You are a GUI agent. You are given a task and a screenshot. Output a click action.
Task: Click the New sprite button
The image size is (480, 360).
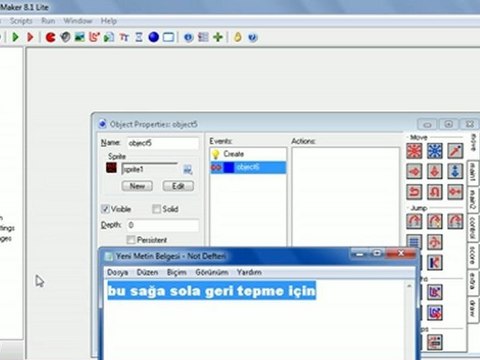(137, 186)
